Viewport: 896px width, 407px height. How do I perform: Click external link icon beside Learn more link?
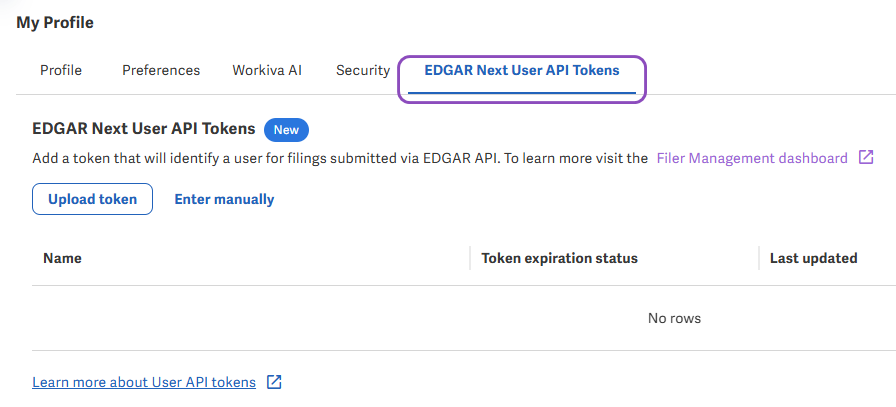click(x=275, y=382)
